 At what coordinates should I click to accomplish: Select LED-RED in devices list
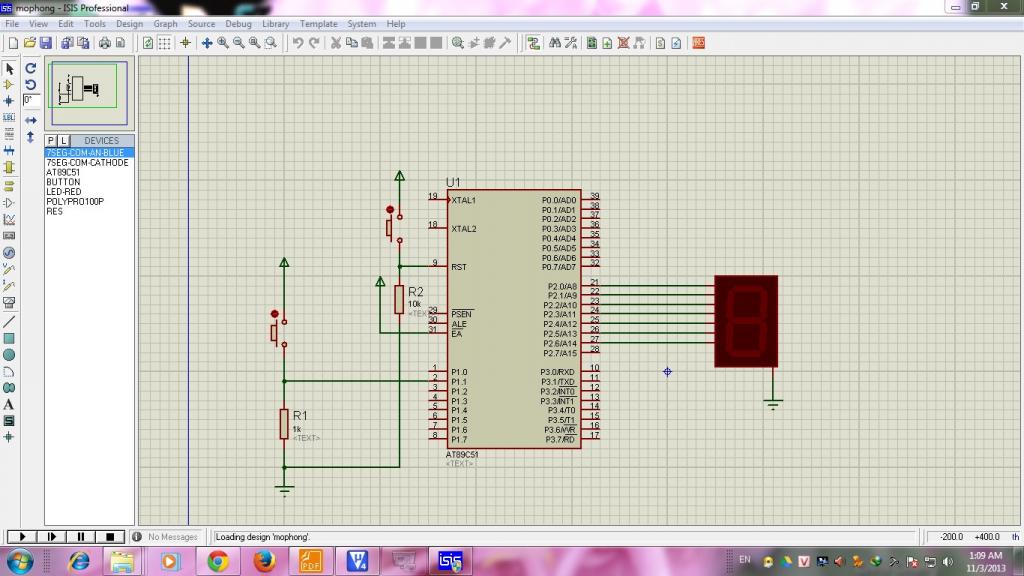(65, 192)
